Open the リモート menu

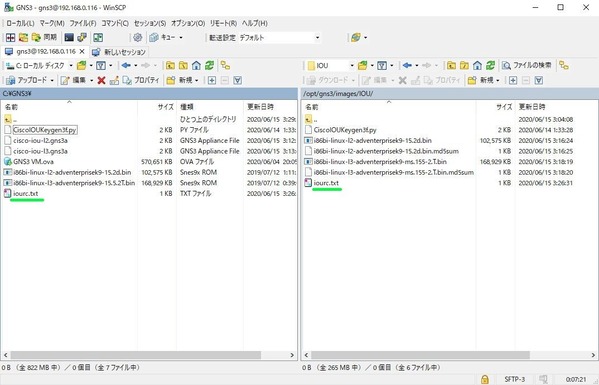click(223, 23)
